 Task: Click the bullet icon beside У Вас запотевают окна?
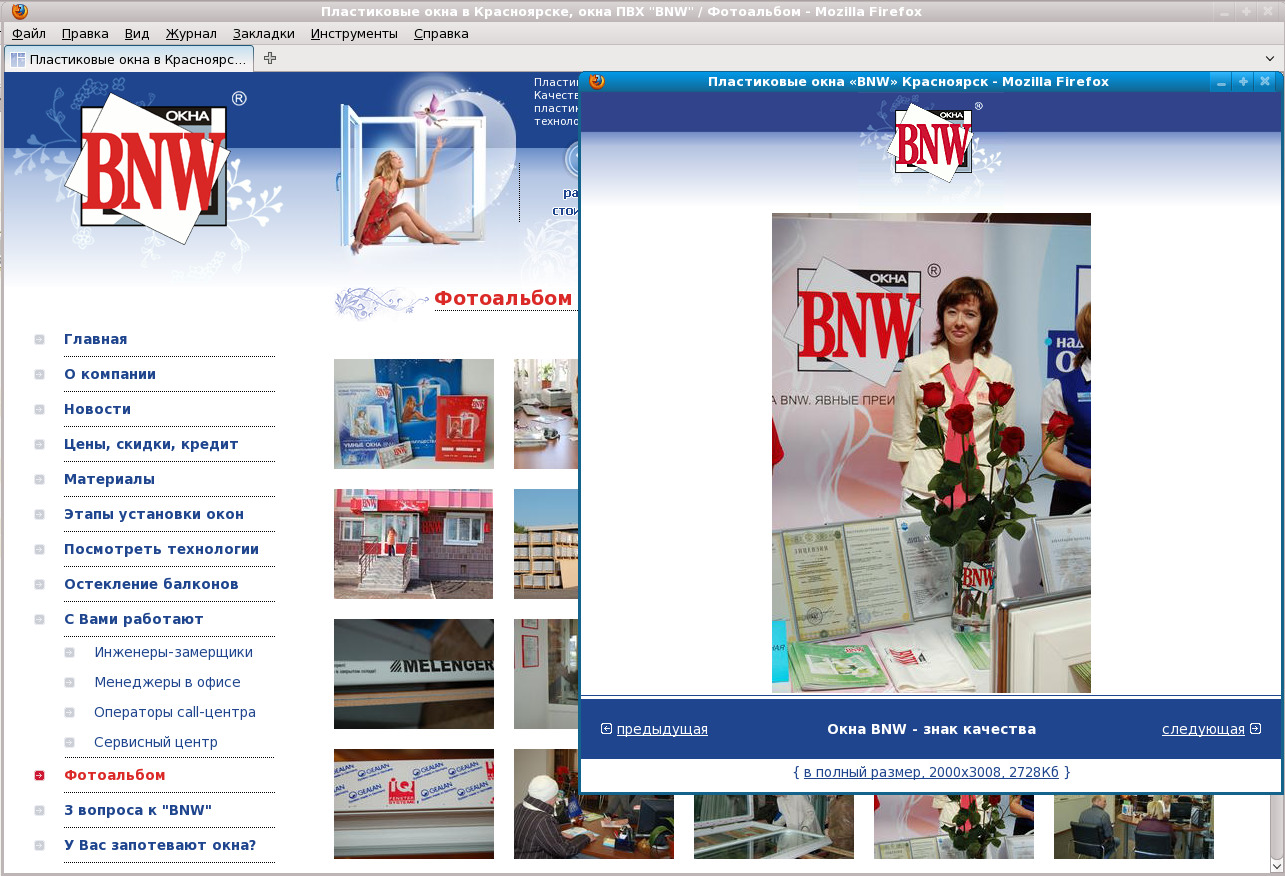coord(39,846)
